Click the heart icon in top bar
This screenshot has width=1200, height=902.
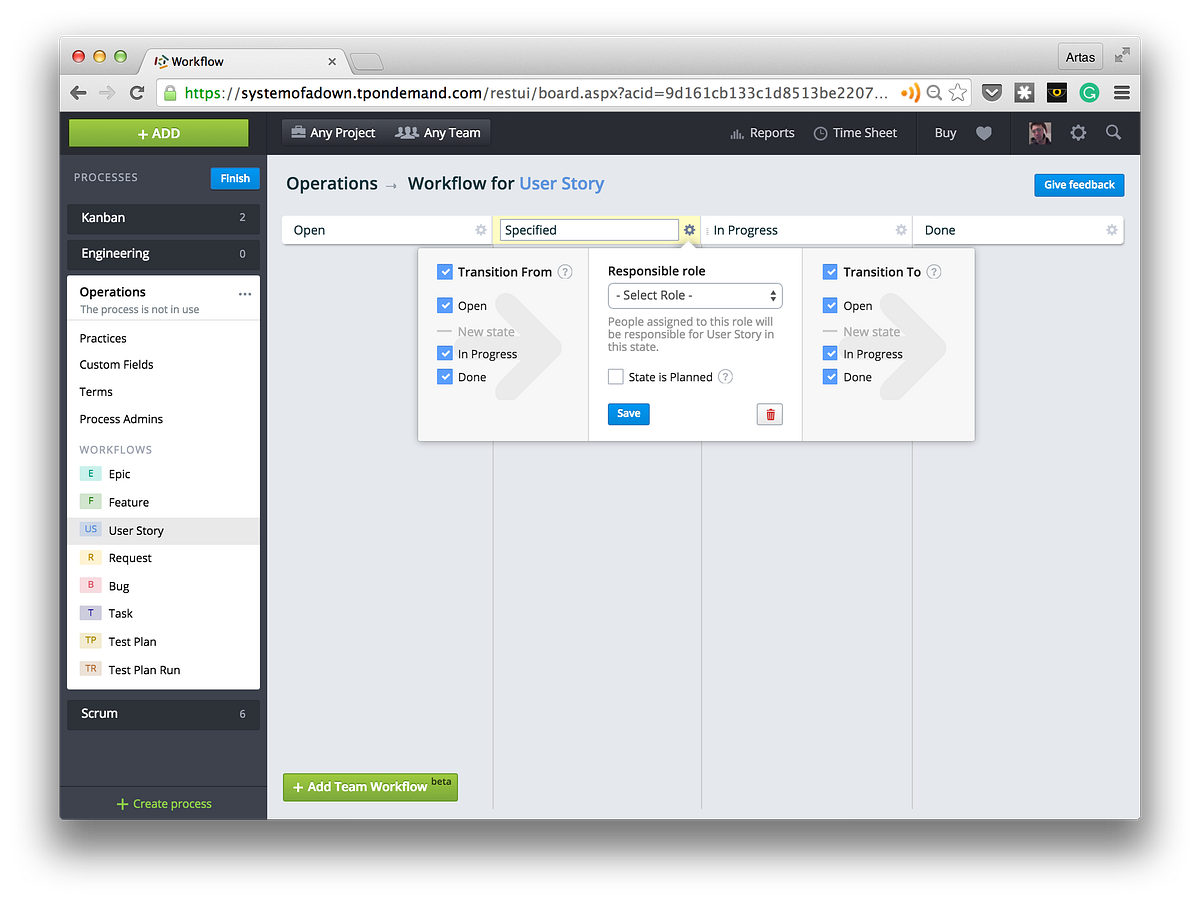click(984, 133)
